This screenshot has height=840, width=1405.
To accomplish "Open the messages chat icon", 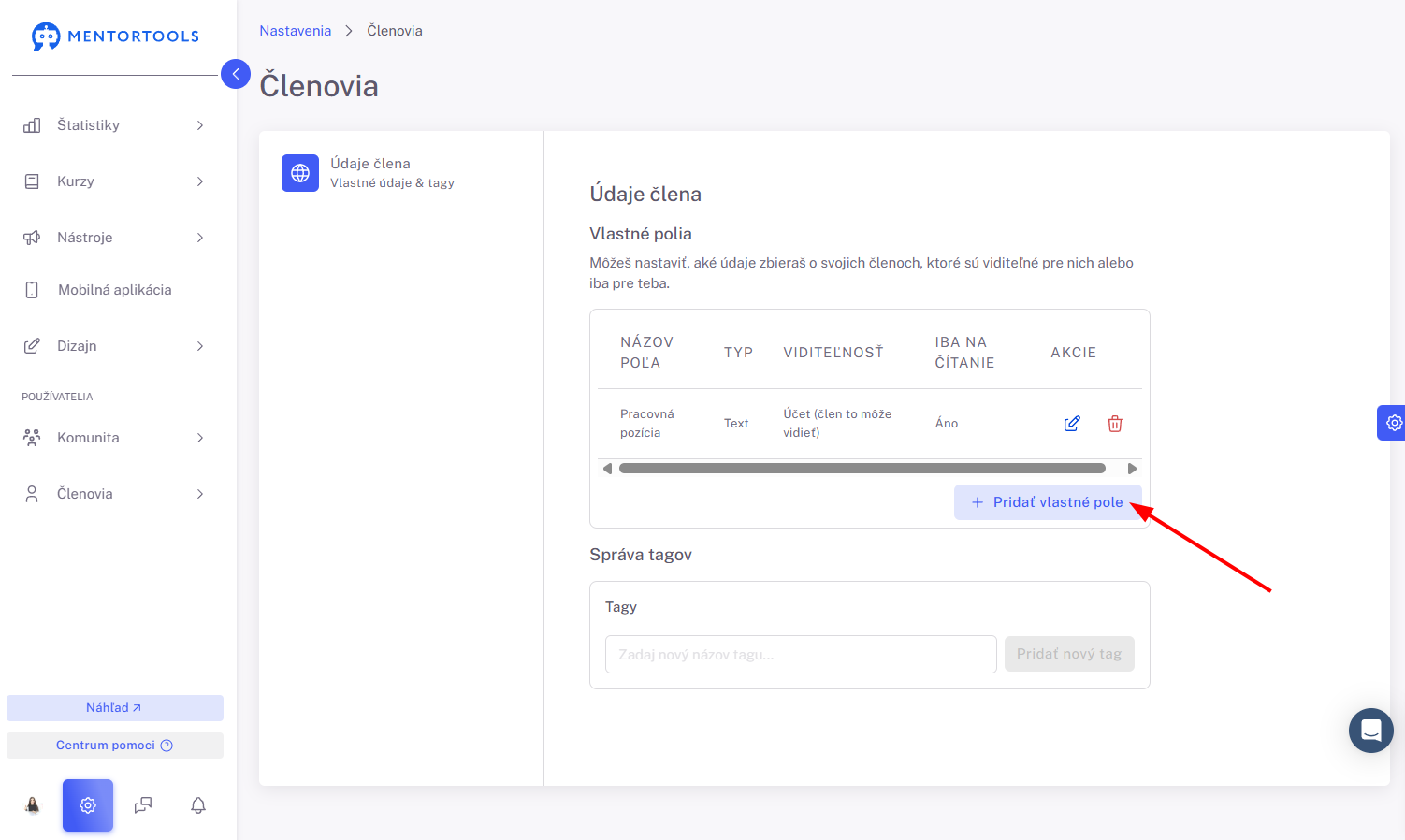I will pyautogui.click(x=143, y=805).
